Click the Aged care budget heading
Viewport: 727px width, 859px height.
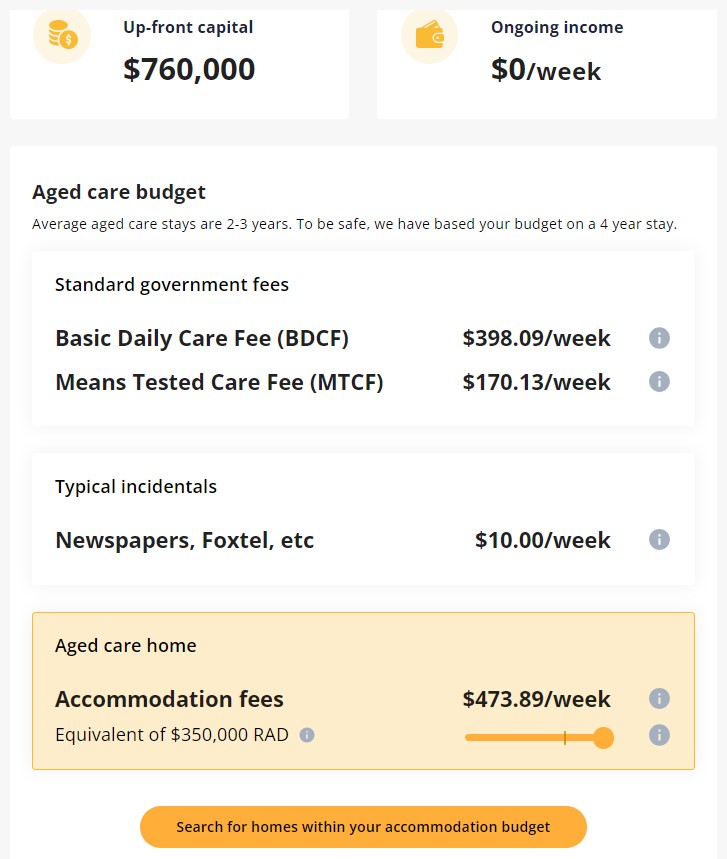tap(119, 192)
